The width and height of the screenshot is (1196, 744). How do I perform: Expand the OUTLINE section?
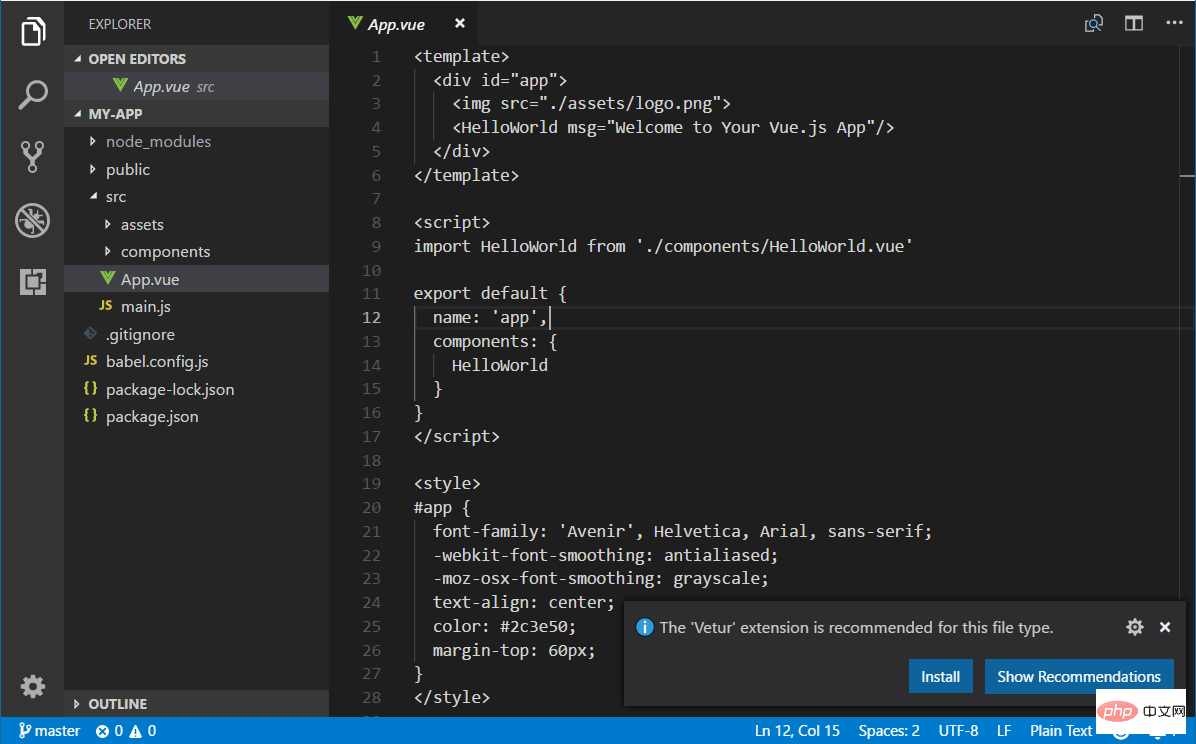coord(117,704)
